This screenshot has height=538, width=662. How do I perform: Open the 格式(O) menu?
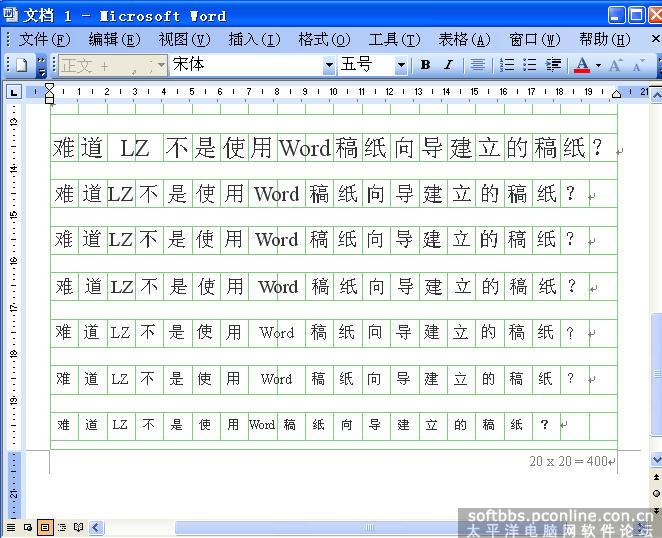[x=324, y=40]
